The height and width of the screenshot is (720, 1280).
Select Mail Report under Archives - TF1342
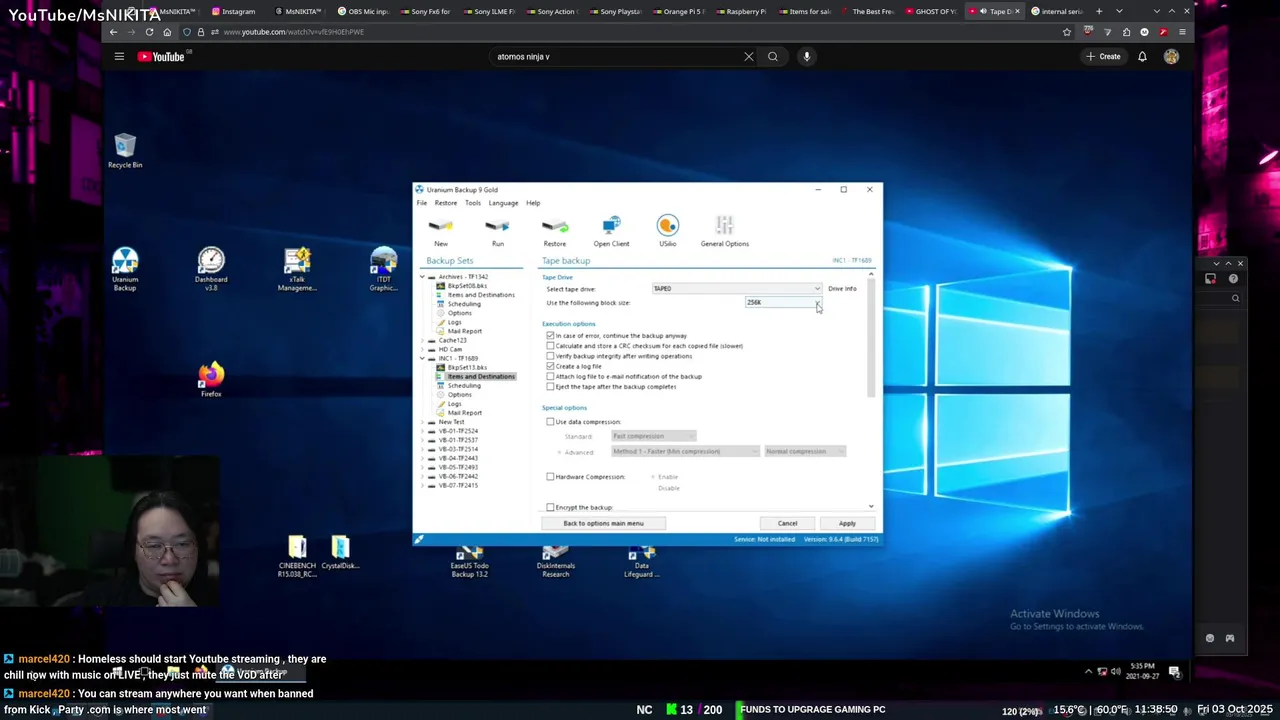[x=465, y=331]
